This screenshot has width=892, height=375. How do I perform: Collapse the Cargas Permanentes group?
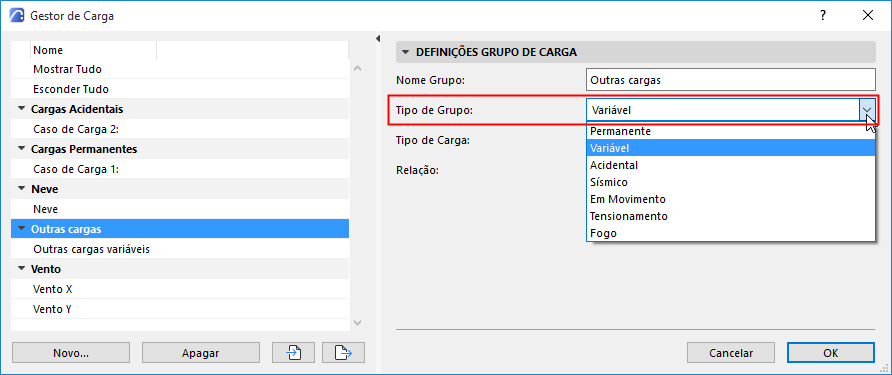point(22,149)
